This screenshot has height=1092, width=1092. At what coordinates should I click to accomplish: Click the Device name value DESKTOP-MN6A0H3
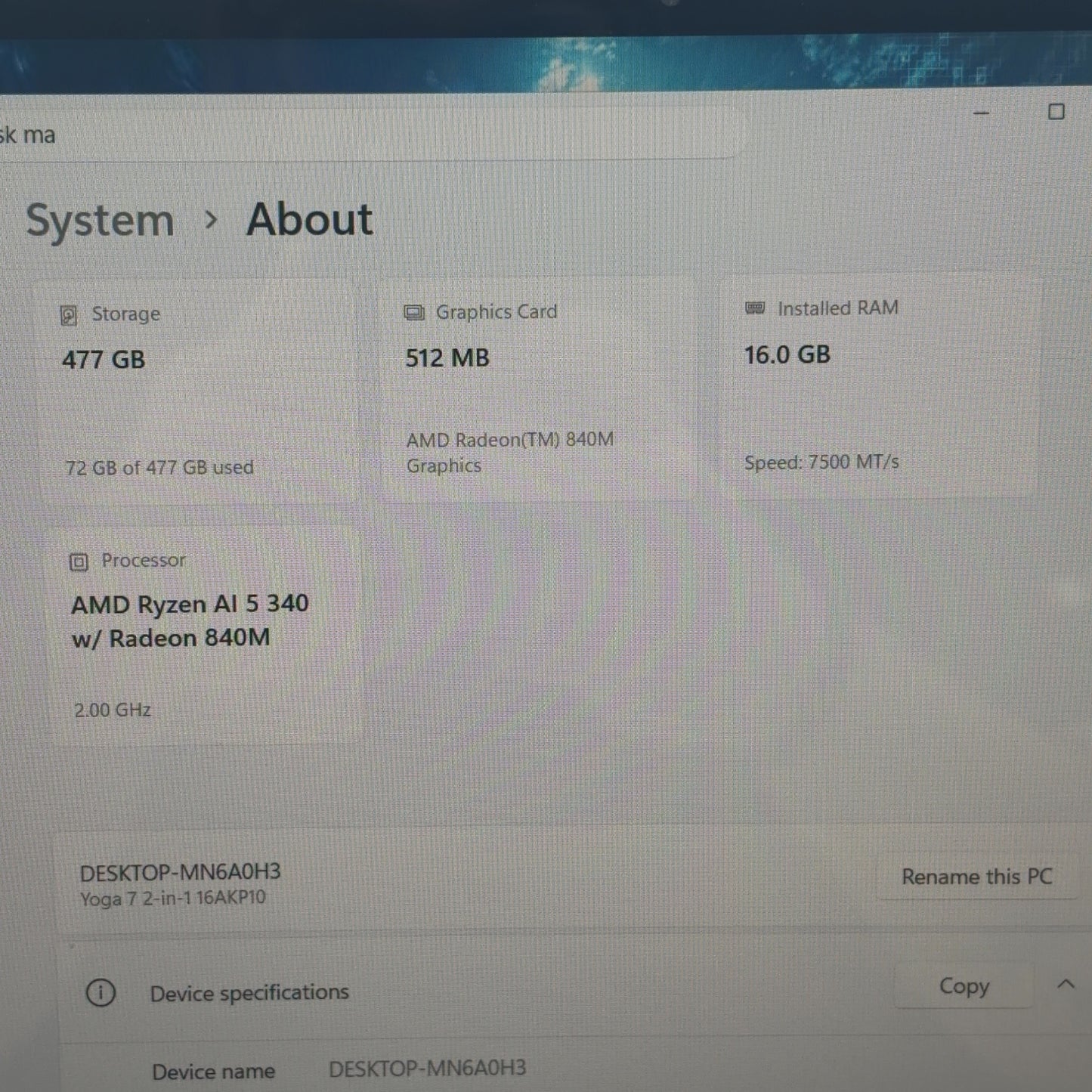pos(428,1069)
